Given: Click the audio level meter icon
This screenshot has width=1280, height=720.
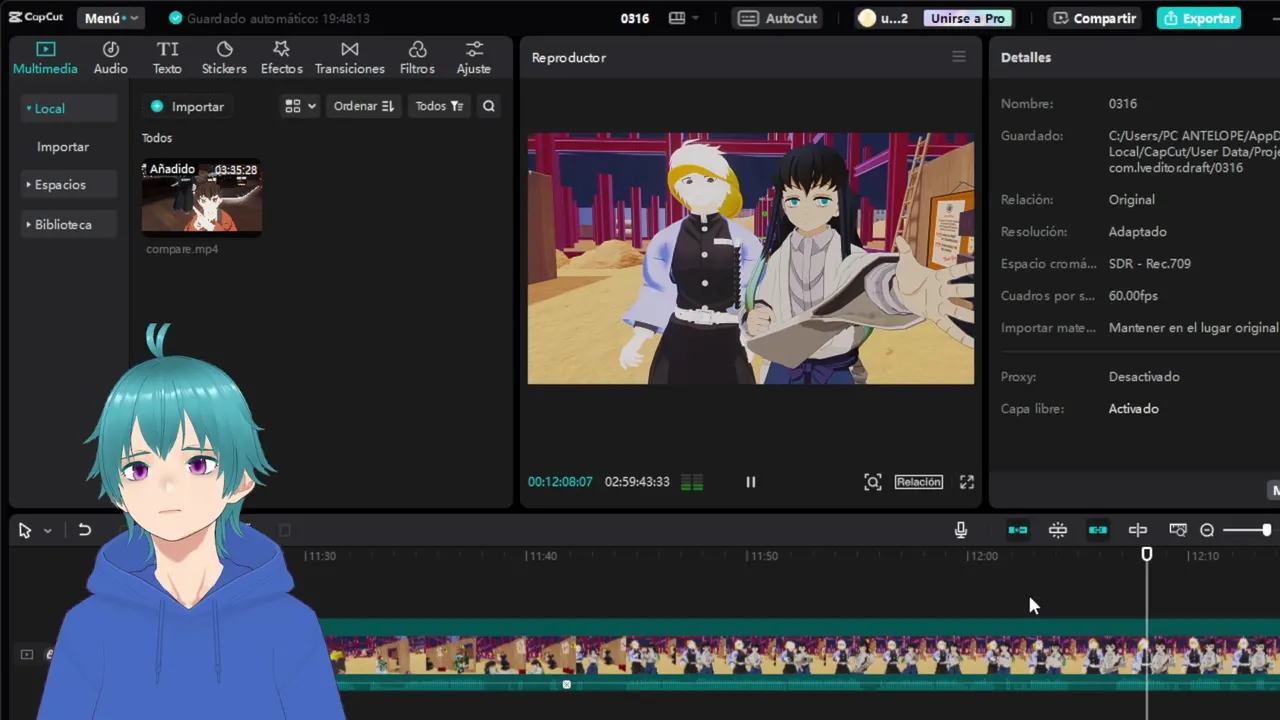Looking at the screenshot, I should (692, 482).
